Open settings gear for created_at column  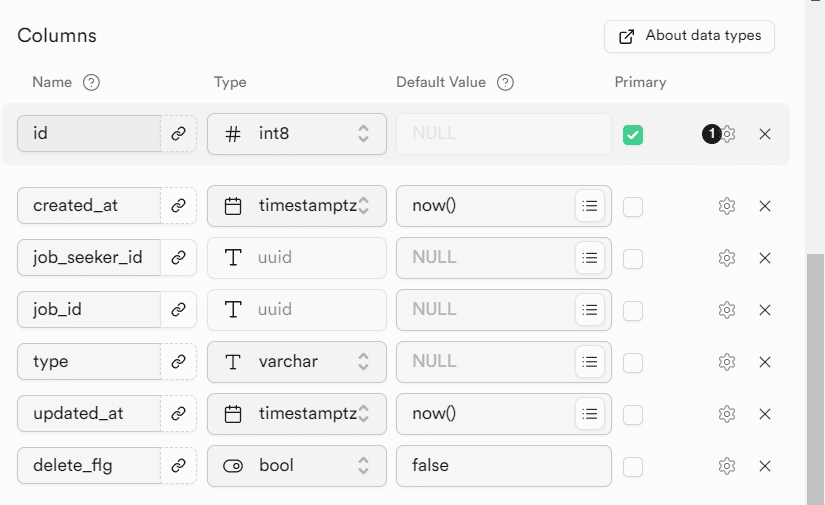coord(727,206)
